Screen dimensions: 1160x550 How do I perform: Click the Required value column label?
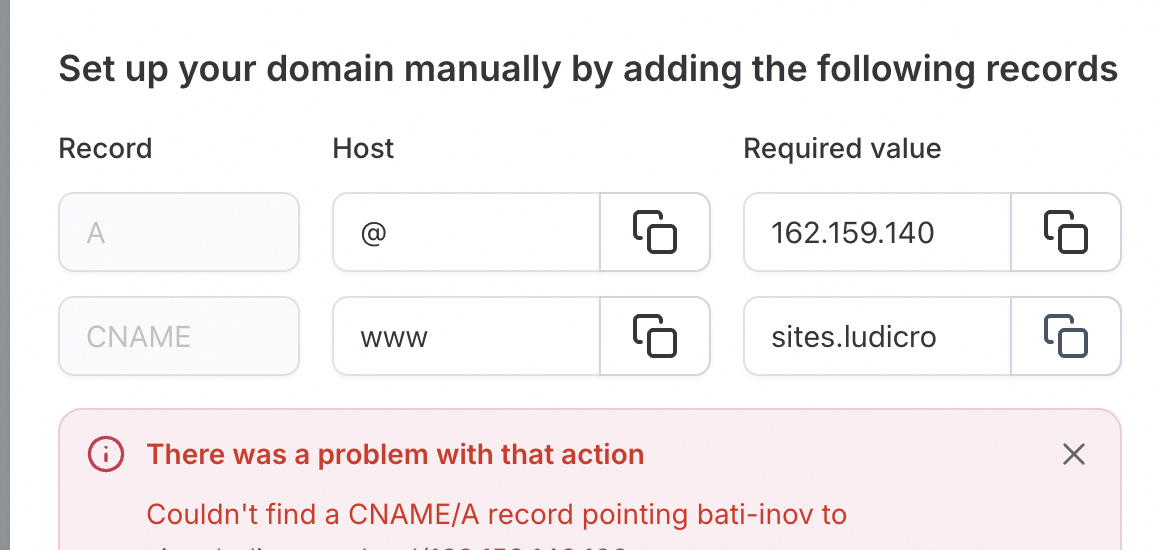click(x=842, y=149)
